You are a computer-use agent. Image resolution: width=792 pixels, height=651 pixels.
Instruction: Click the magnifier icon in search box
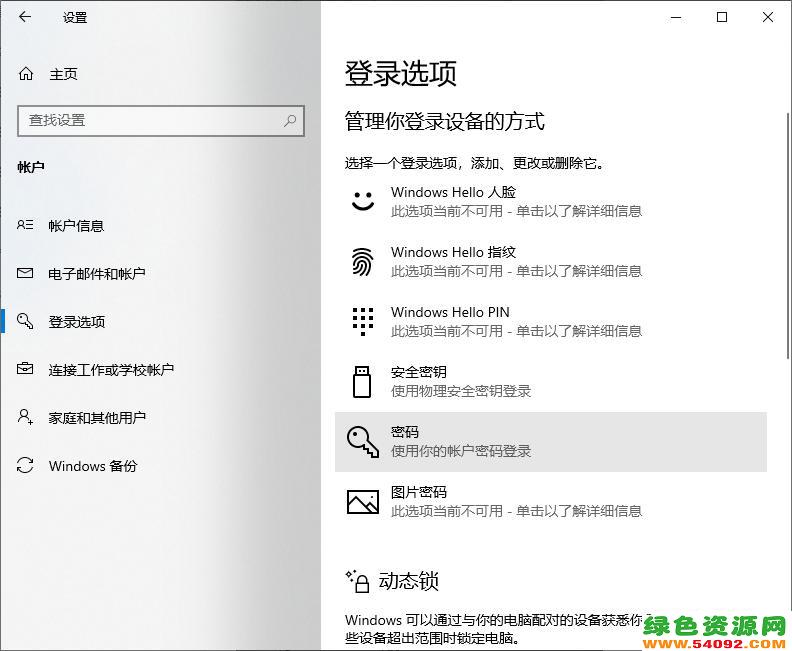(x=290, y=121)
